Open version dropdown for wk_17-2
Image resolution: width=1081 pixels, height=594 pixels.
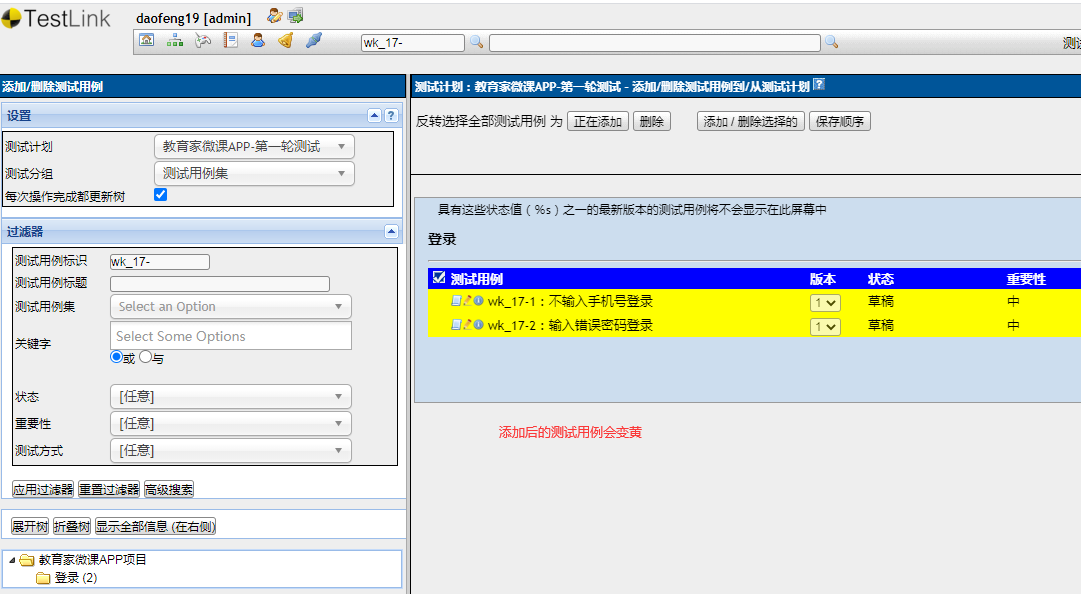825,327
